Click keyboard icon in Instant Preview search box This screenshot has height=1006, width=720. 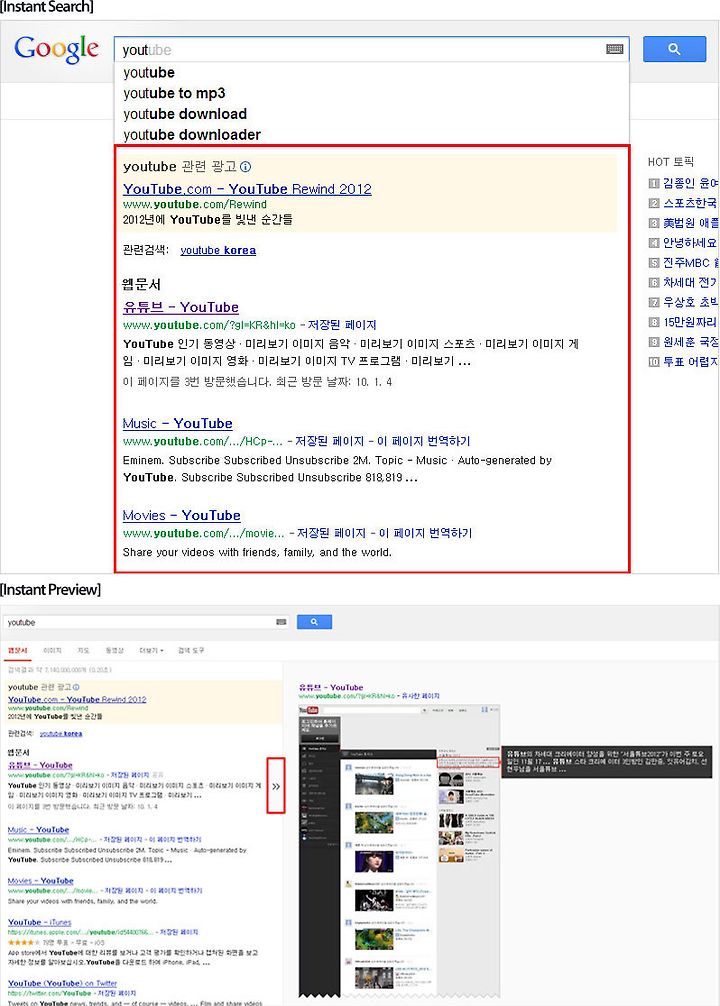(281, 622)
